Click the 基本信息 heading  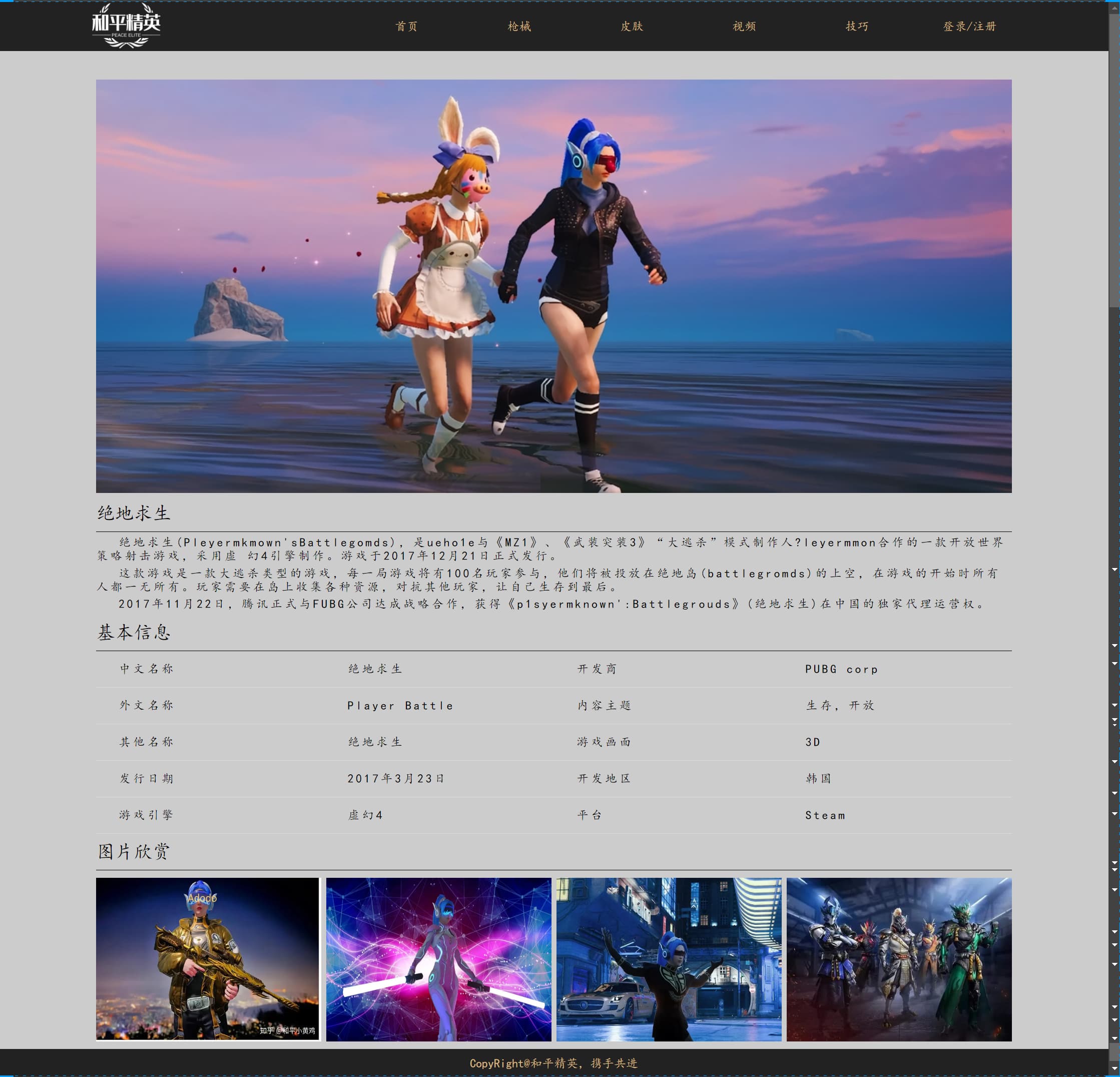(134, 632)
